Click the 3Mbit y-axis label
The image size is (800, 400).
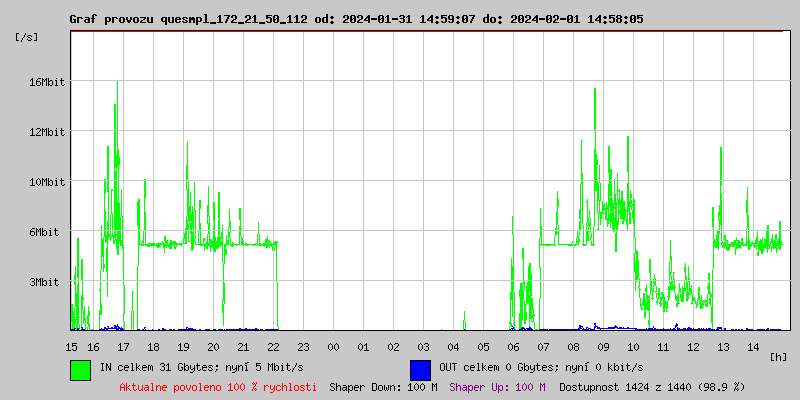point(46,282)
